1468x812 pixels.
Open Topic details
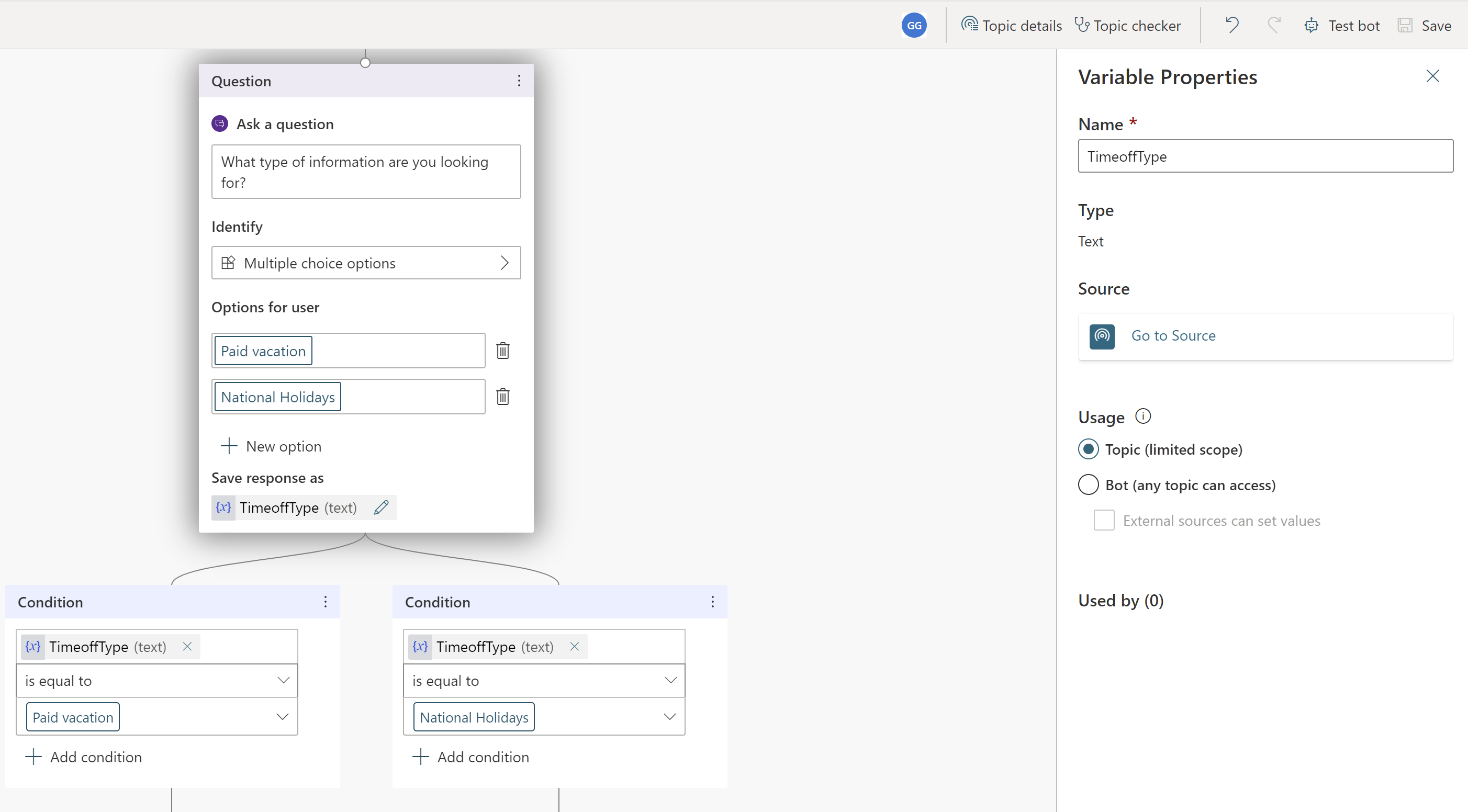1011,26
